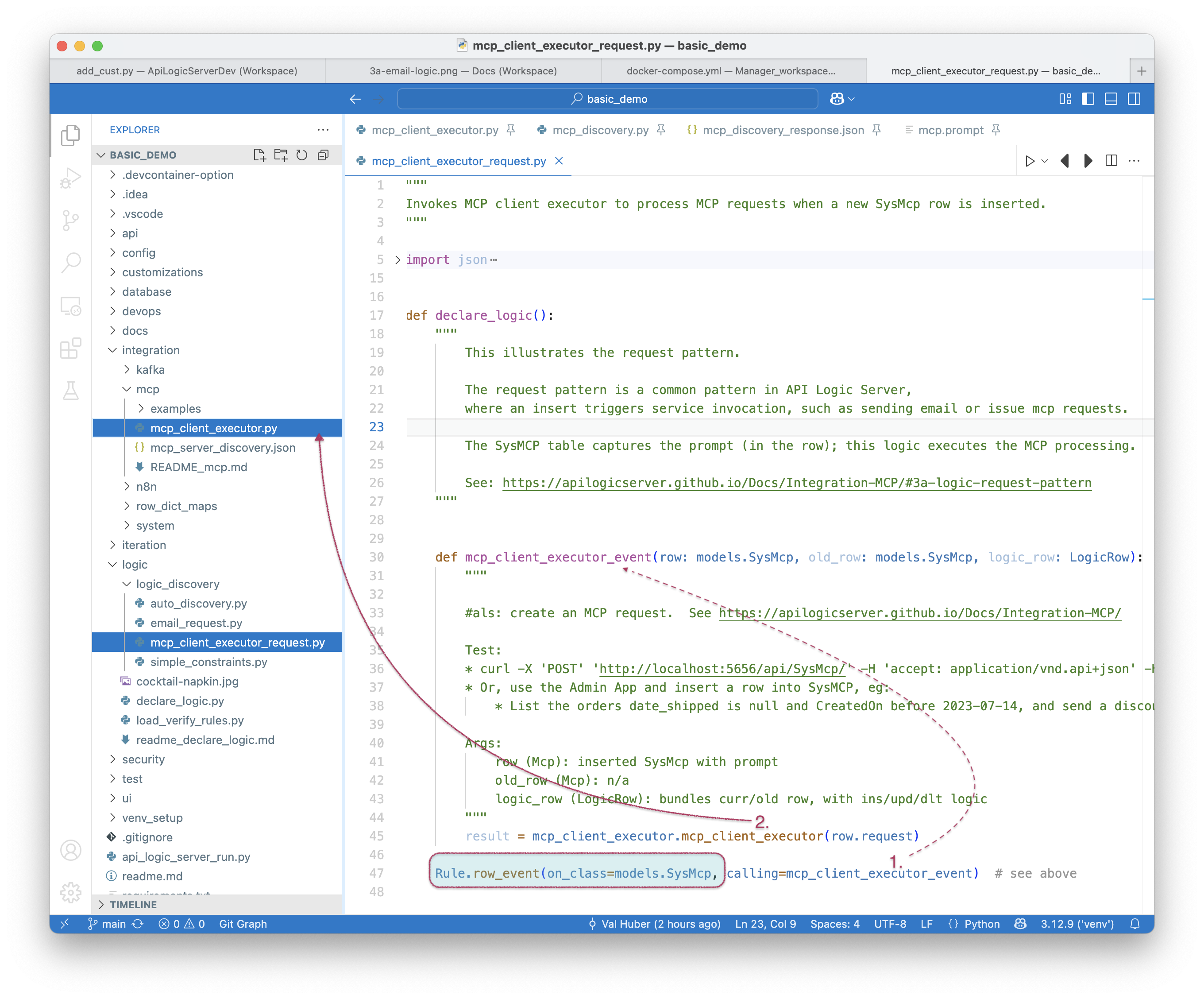This screenshot has height=999, width=1204.
Task: Toggle the secondary side bar
Action: (1134, 99)
